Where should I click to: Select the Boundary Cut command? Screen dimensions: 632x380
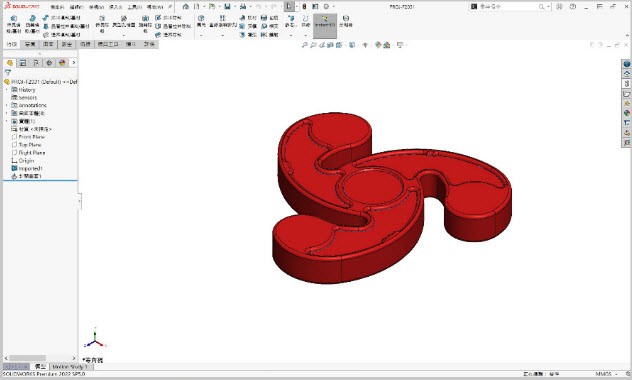168,35
